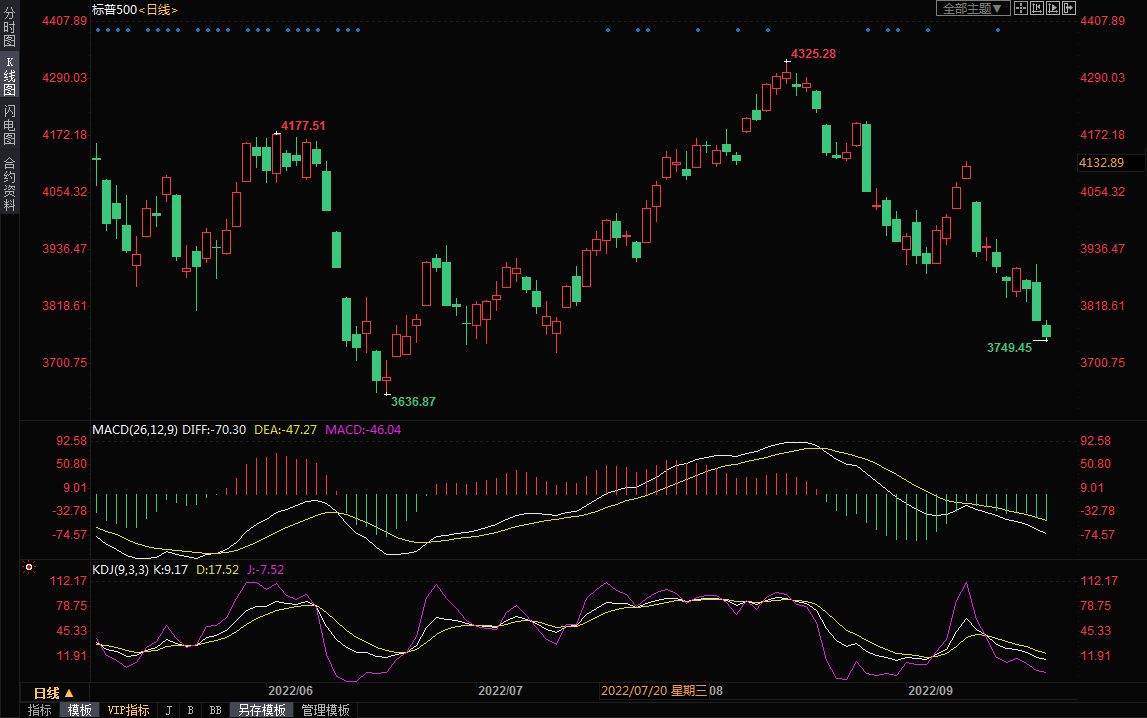Viewport: 1147px width, 718px height.
Task: Click the chart replay play icon
Action: [x=1052, y=8]
